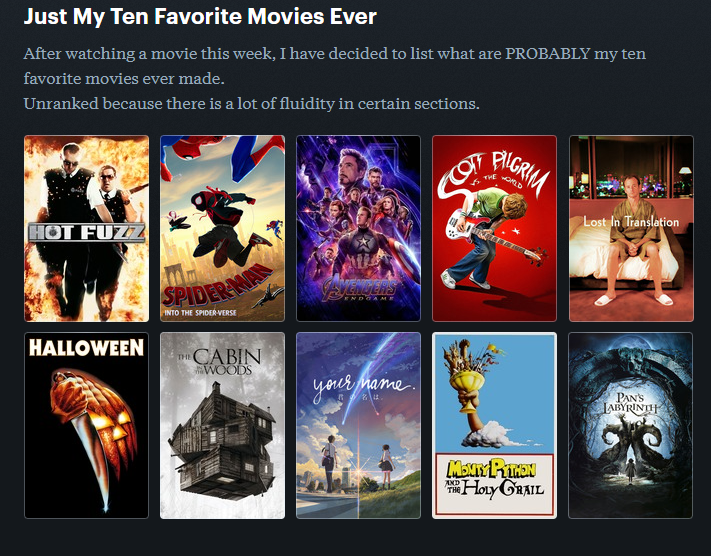711x556 pixels.
Task: Open the Avengers Endgame poster
Action: (x=358, y=229)
